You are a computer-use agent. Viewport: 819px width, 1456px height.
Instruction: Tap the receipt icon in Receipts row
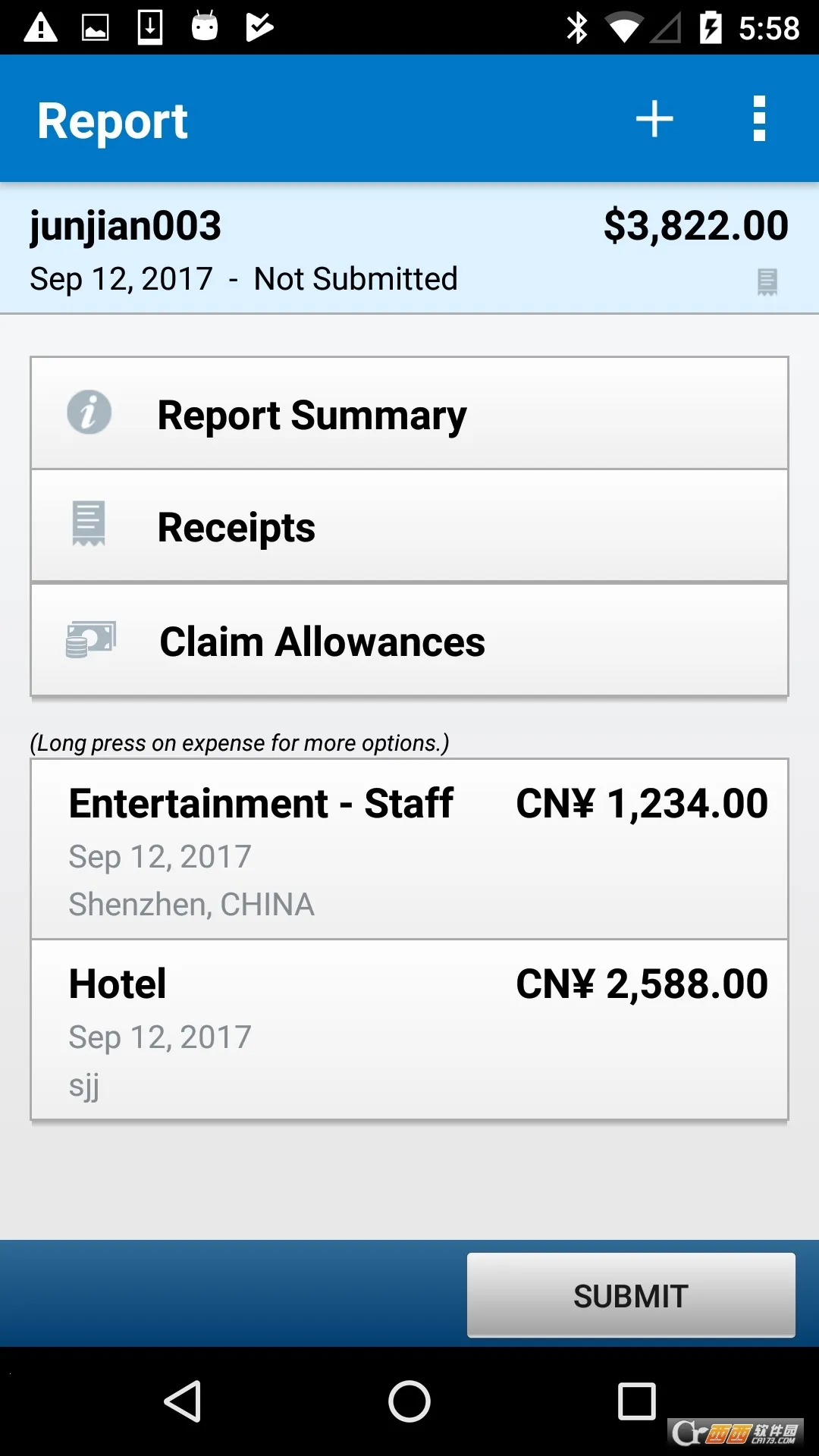point(89,523)
